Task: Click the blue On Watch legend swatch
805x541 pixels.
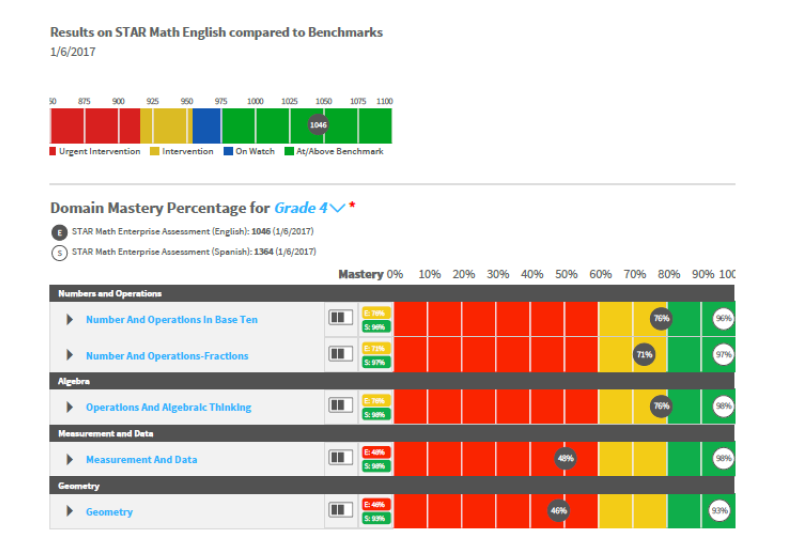Action: click(x=228, y=151)
